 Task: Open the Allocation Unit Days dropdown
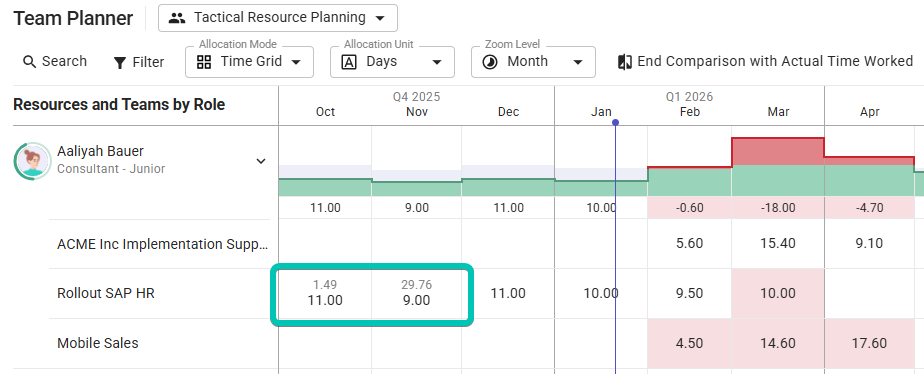click(392, 62)
